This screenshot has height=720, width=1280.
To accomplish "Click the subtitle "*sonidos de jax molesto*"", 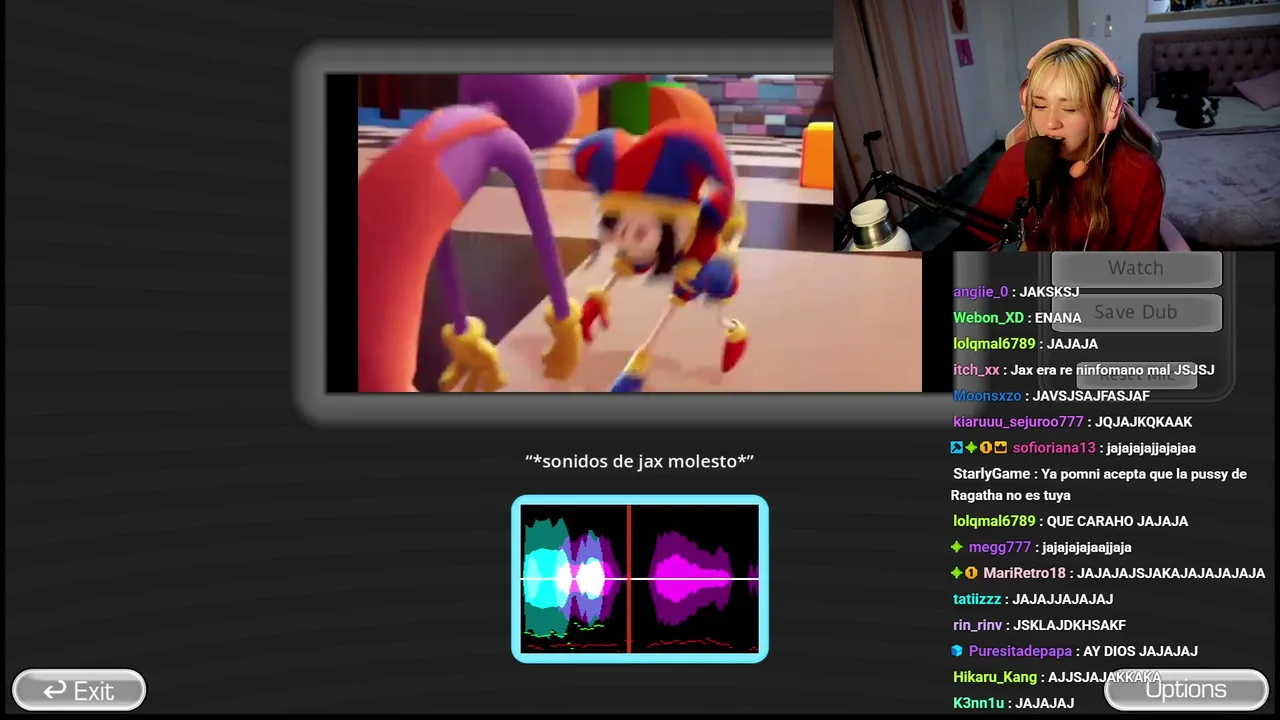I will coord(640,461).
